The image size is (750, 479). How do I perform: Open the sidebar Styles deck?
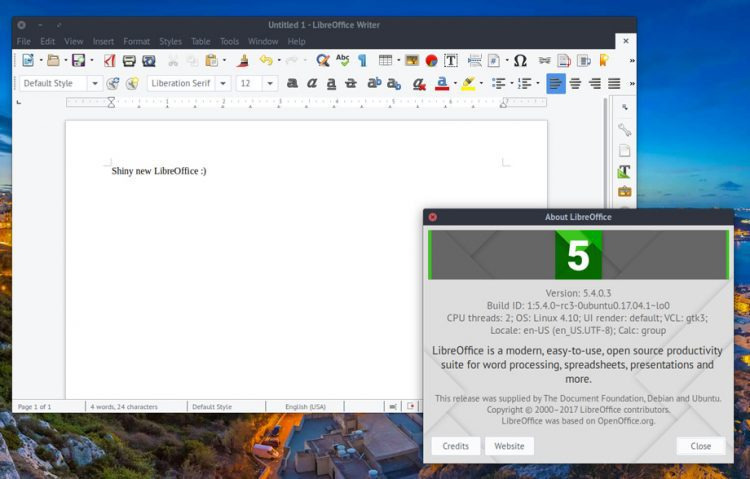624,171
